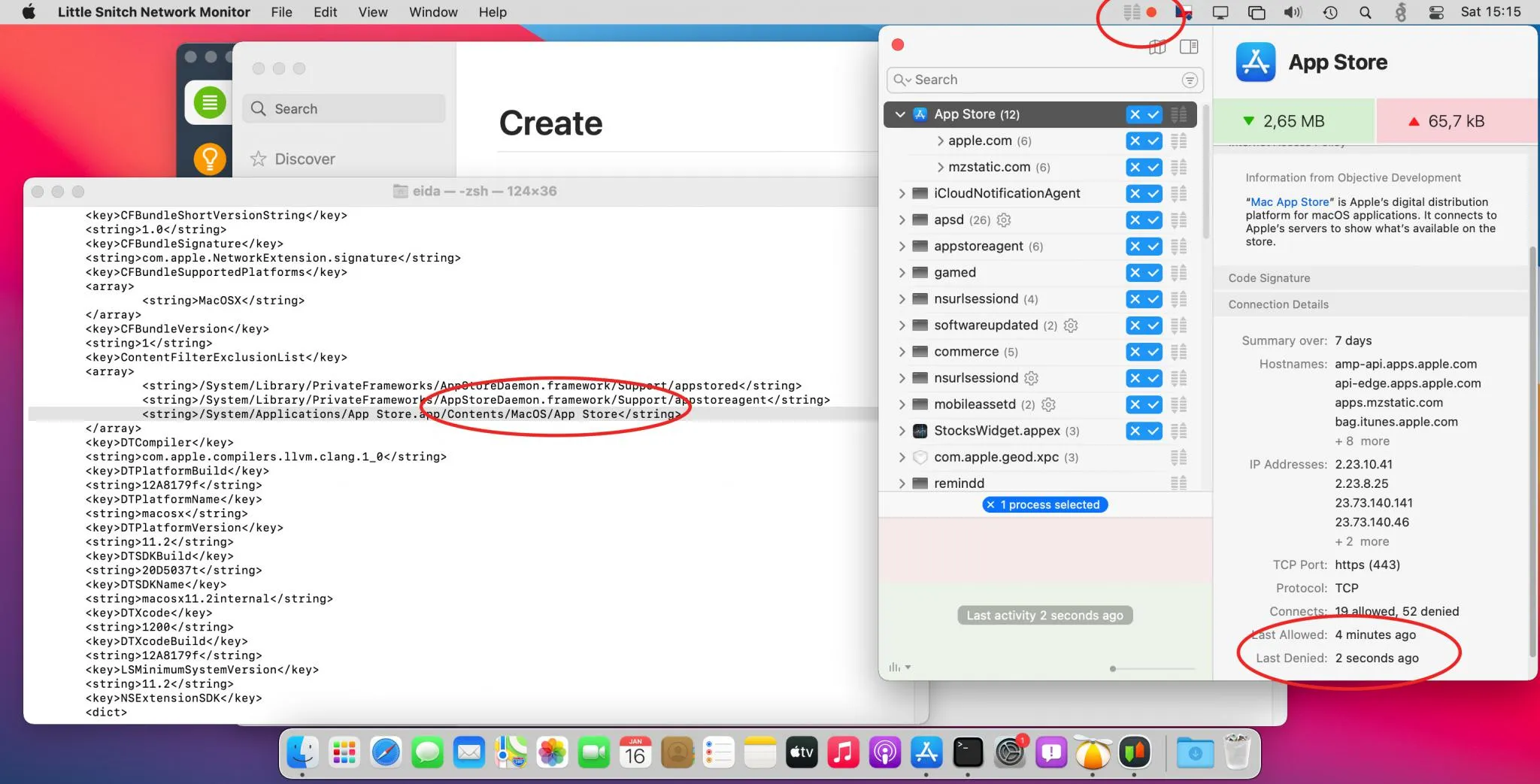Launch Safari from the Dock
Image resolution: width=1540 pixels, height=784 pixels.
(x=386, y=752)
